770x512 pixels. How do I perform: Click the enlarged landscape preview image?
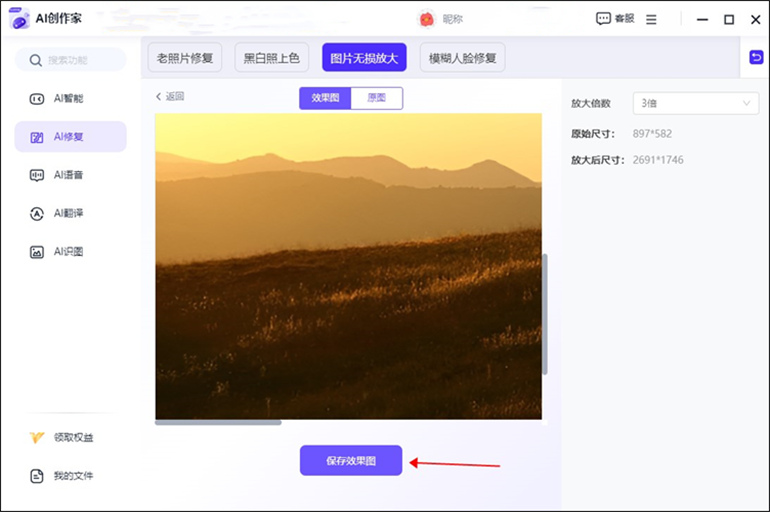(349, 266)
